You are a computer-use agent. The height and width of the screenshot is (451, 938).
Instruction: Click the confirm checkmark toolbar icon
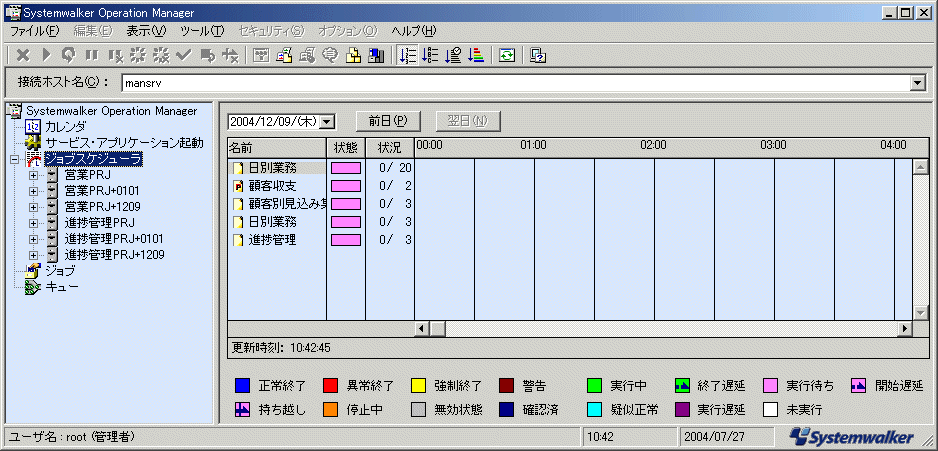pyautogui.click(x=184, y=56)
